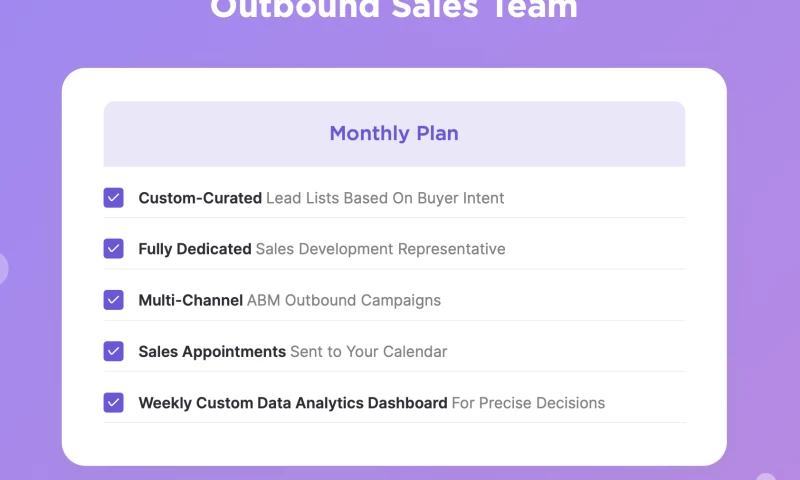The height and width of the screenshot is (480, 800).
Task: Toggle the Custom-Curated Lead Lists checkbox
Action: point(114,198)
